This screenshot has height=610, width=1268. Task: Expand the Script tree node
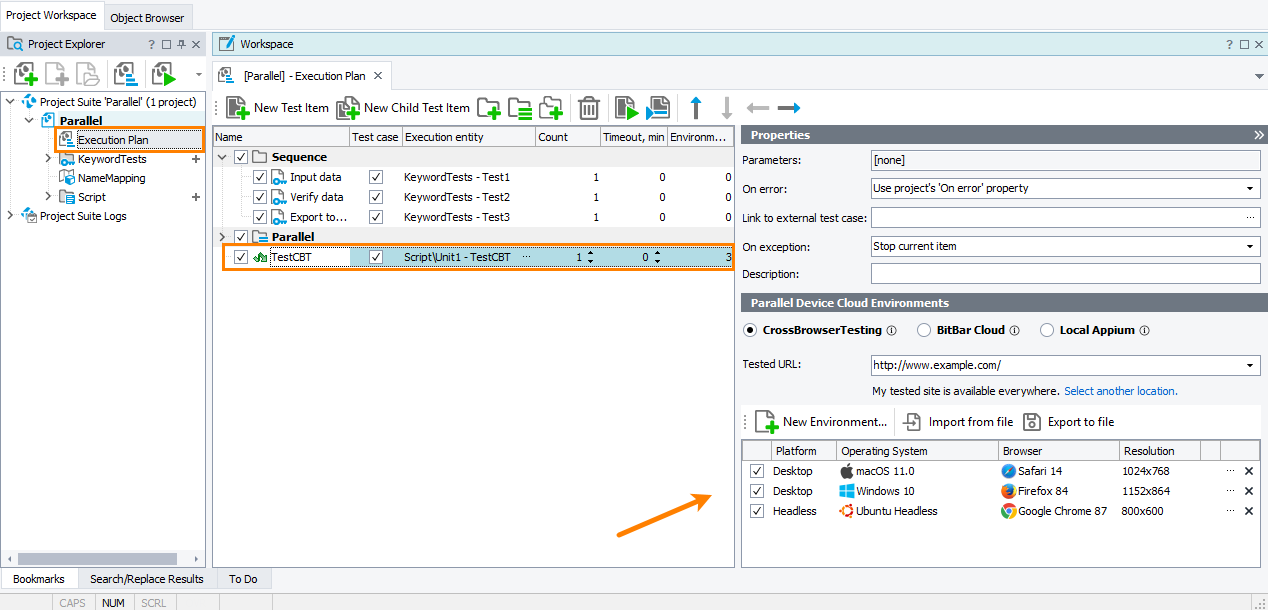48,197
